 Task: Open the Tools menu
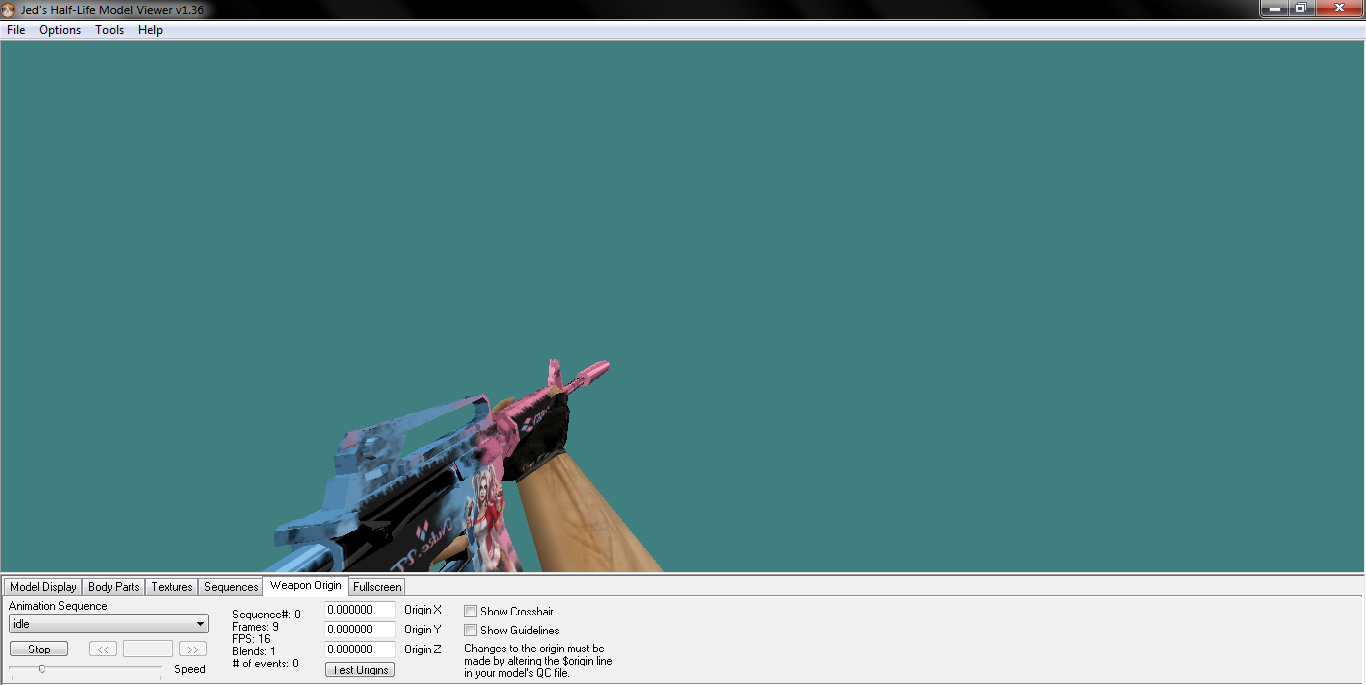point(110,30)
